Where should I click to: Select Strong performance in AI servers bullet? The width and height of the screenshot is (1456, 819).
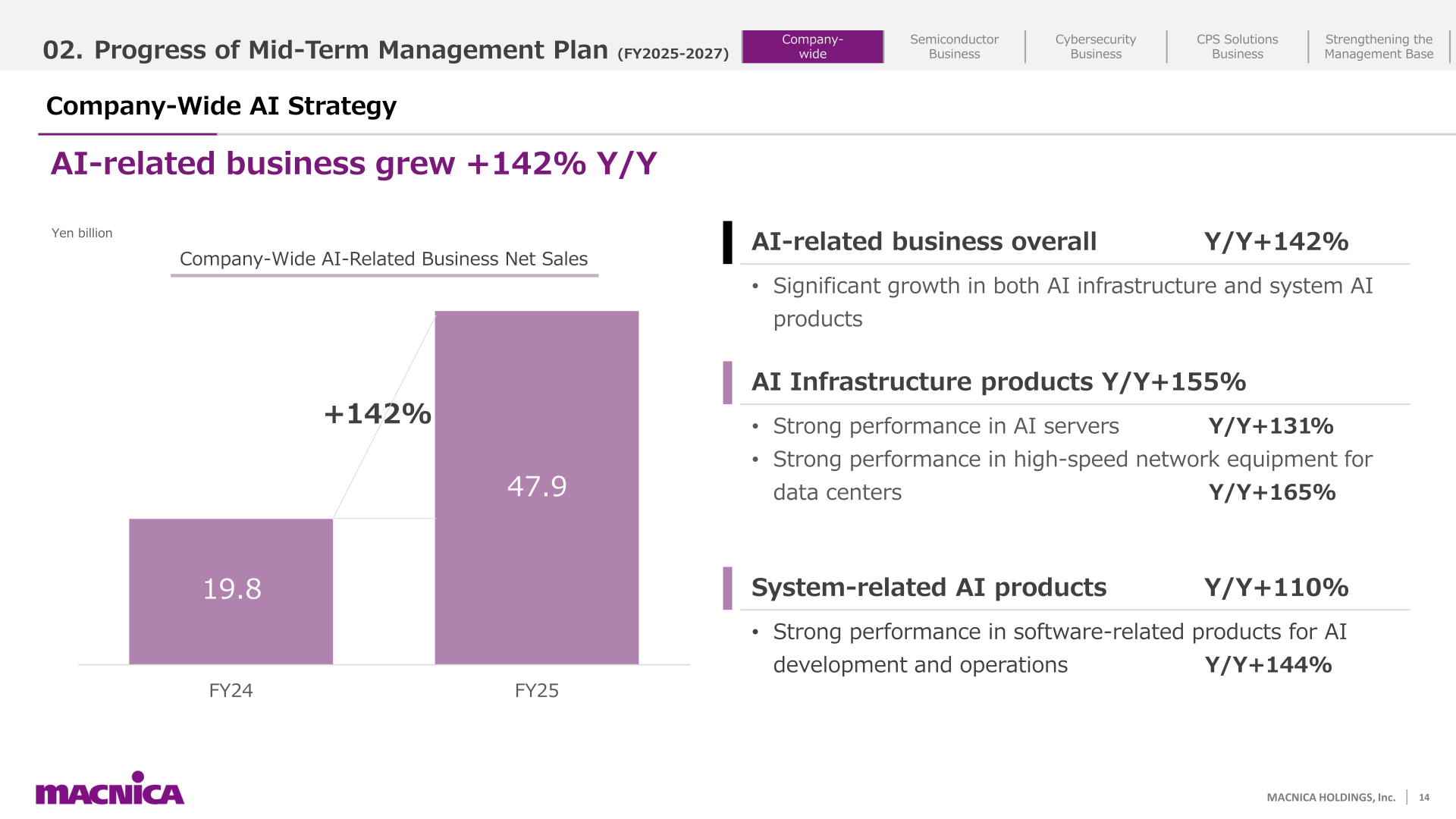[x=946, y=426]
